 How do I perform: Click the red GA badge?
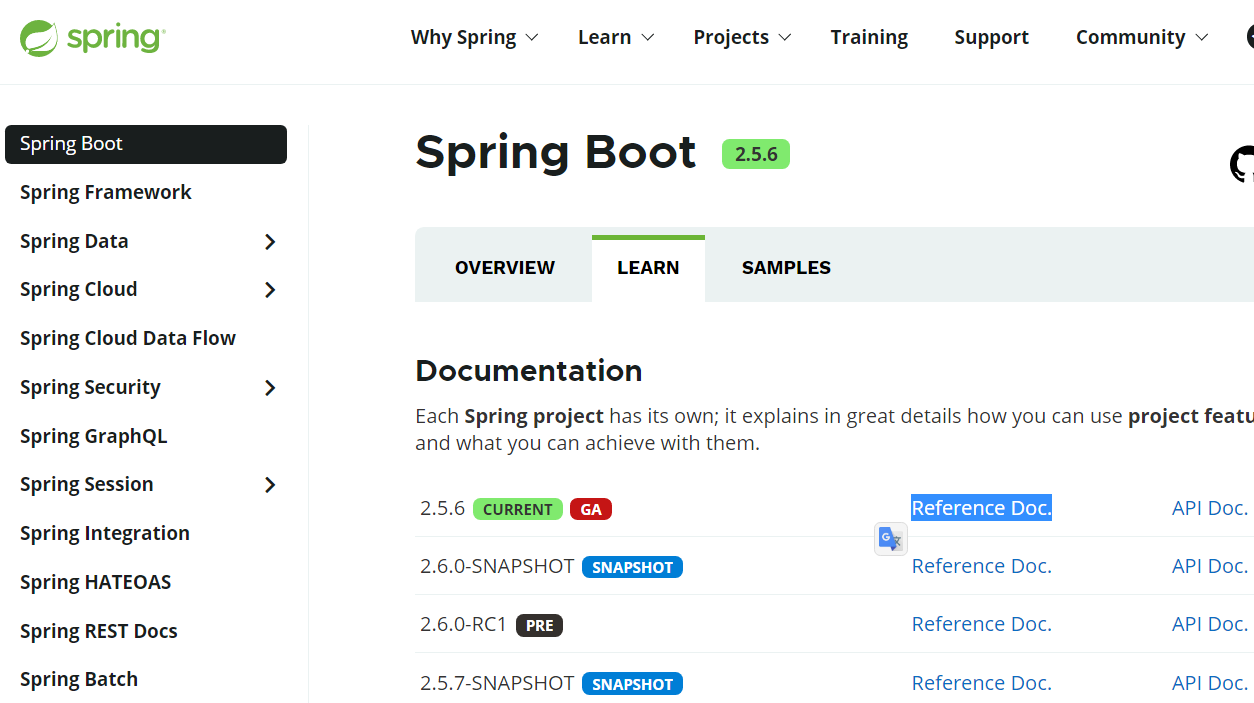591,509
